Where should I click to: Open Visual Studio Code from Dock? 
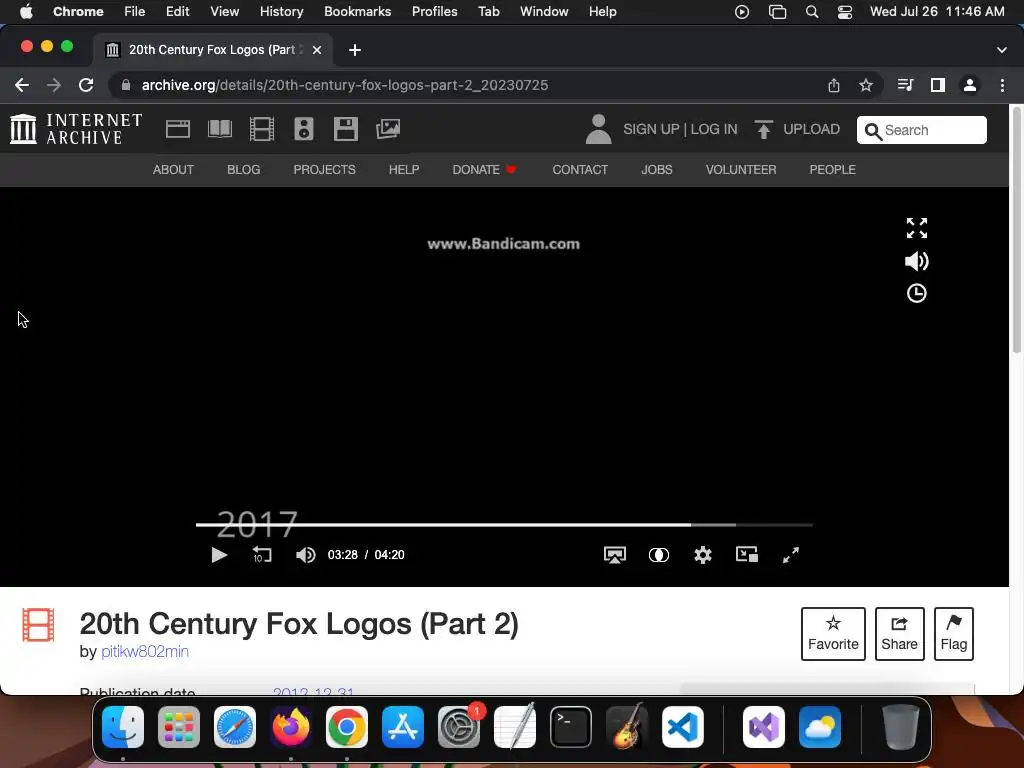click(x=682, y=727)
